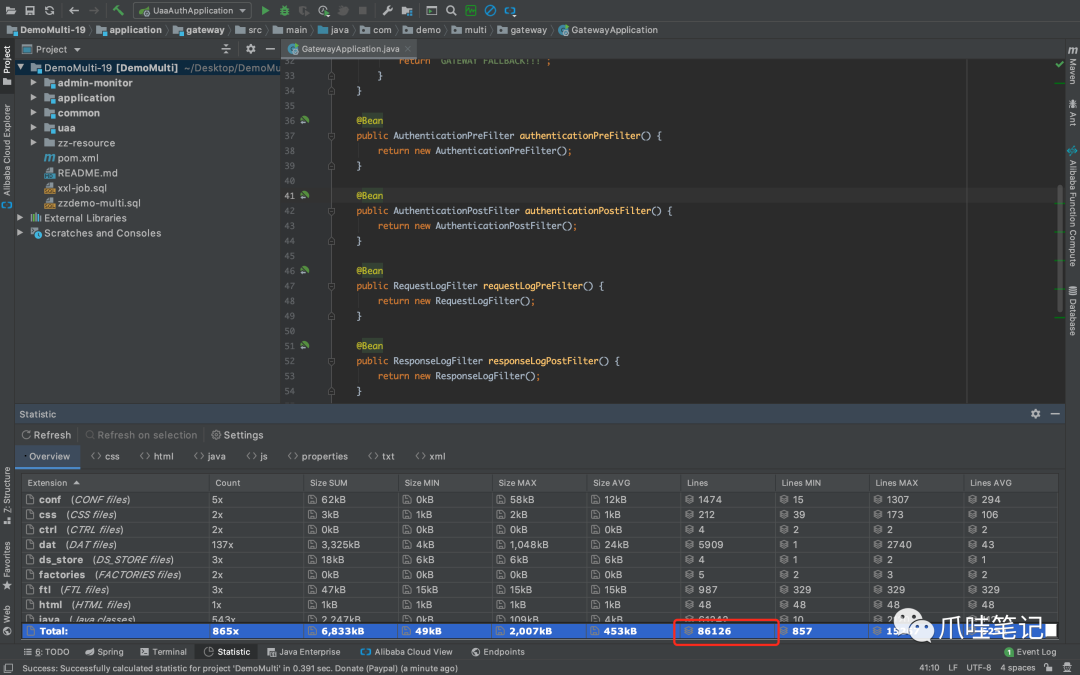Expand the admin-monitor folder
1080x675 pixels.
(x=34, y=83)
